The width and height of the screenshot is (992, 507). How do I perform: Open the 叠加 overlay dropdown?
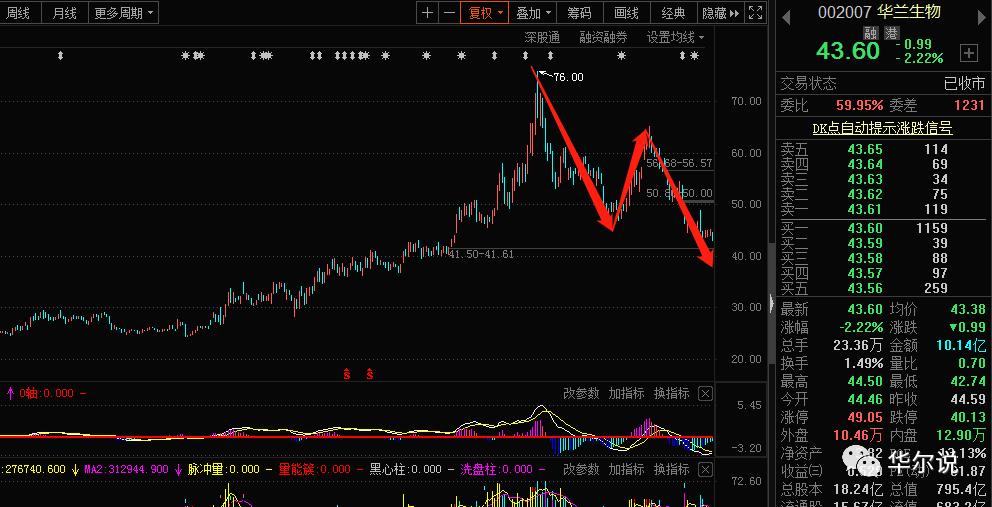533,13
